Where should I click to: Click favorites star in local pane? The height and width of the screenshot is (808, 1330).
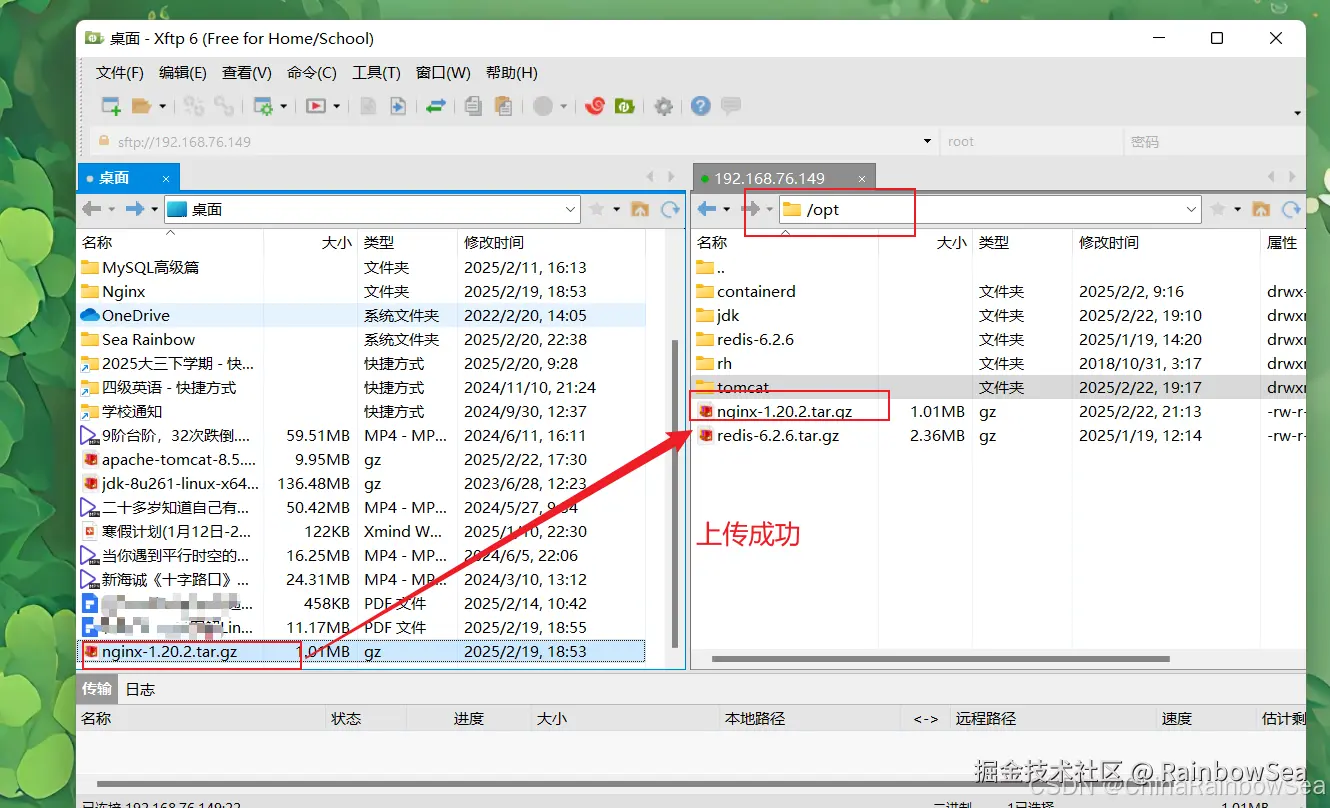pos(597,209)
